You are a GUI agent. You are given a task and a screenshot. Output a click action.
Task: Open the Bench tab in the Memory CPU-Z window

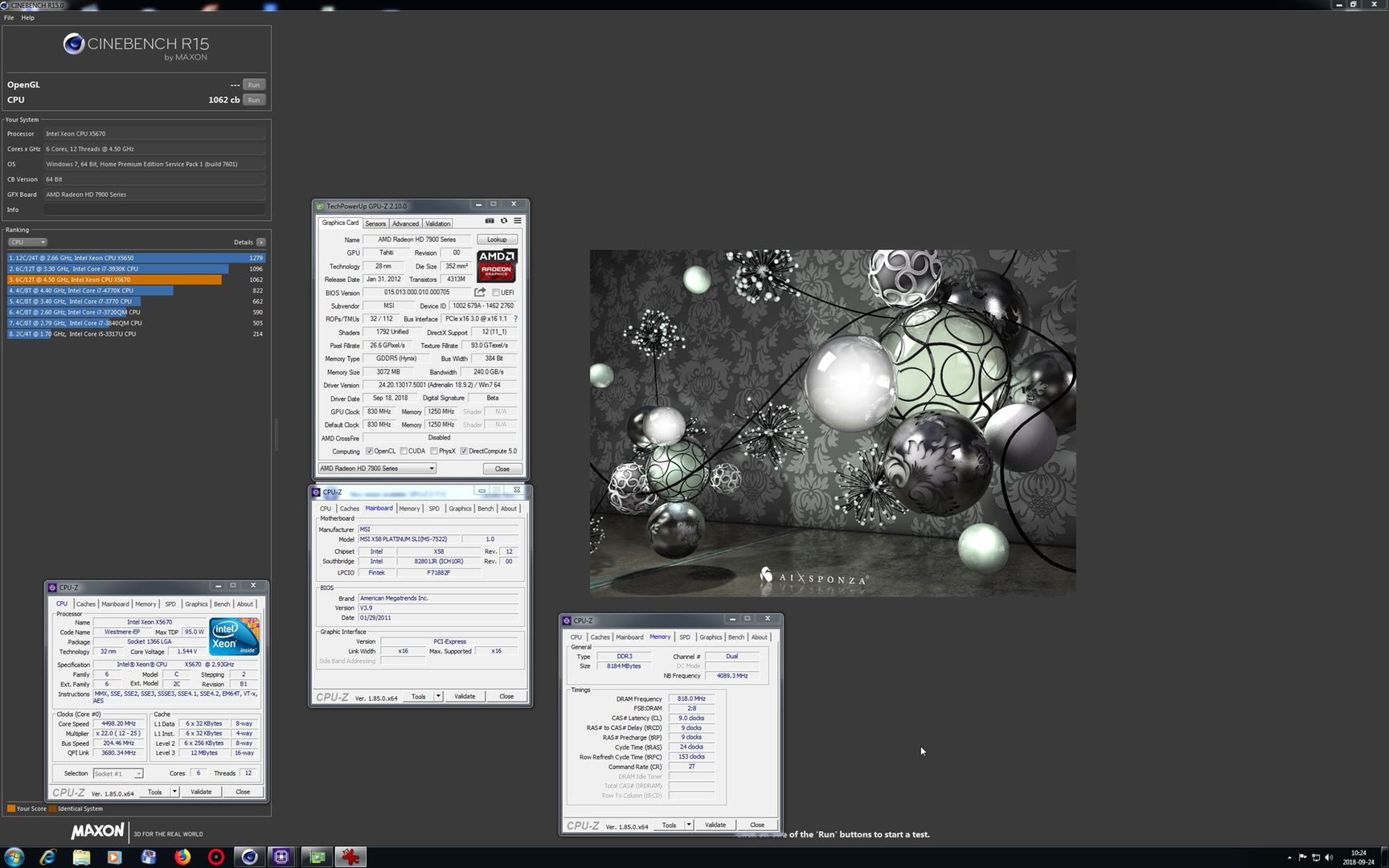[735, 637]
